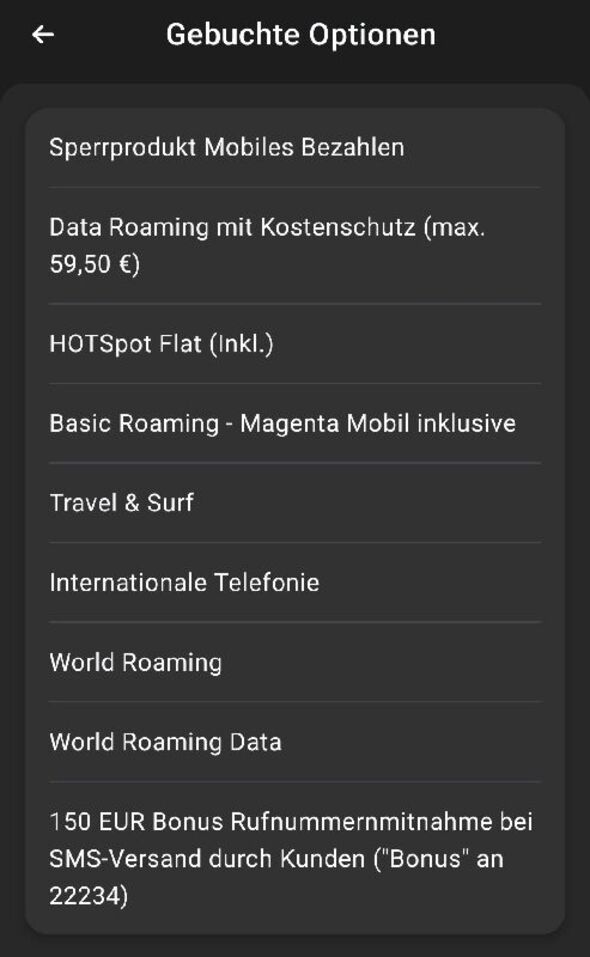The image size is (590, 957).
Task: Open the HOTSpot Flat (Inkl.) option
Action: pos(295,344)
